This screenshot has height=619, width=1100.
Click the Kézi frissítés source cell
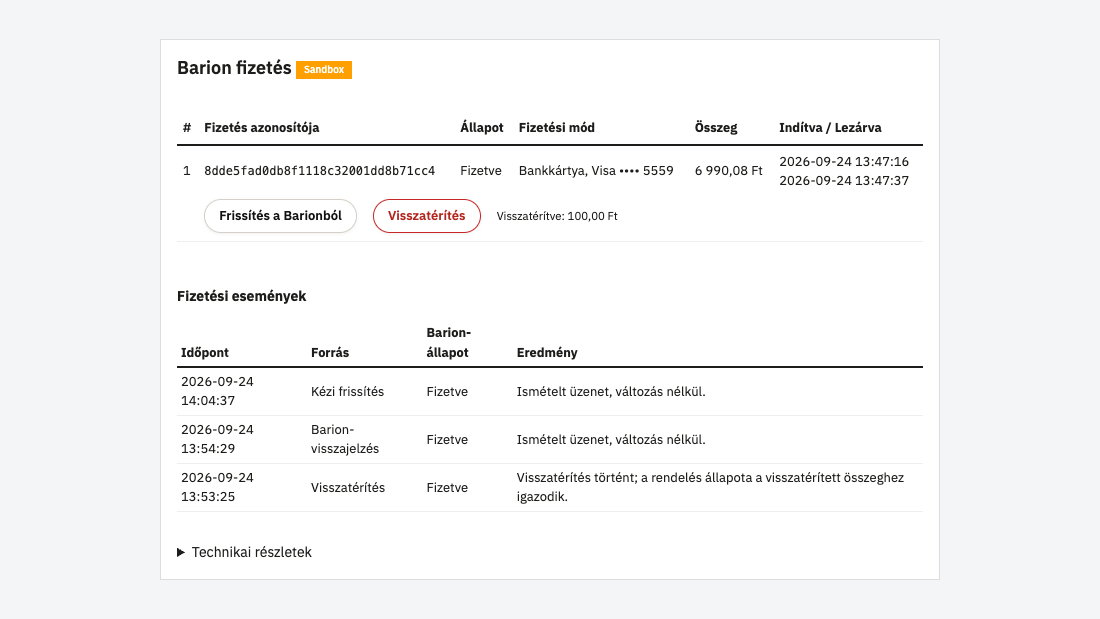[347, 392]
